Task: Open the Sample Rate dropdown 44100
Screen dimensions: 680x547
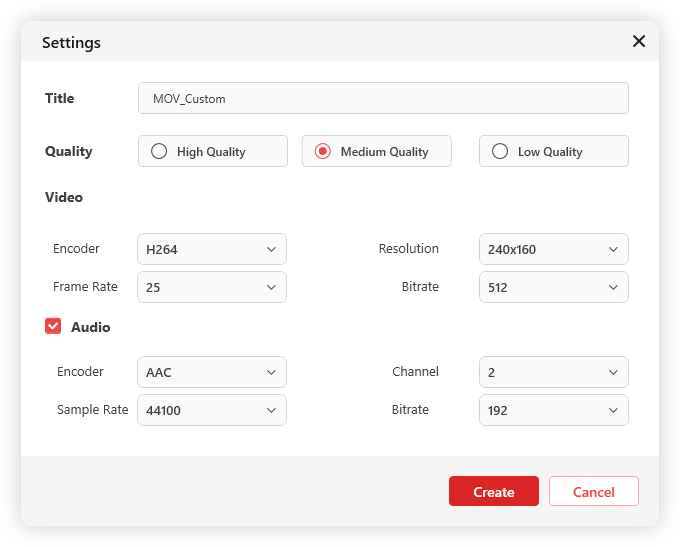Action: pyautogui.click(x=212, y=410)
